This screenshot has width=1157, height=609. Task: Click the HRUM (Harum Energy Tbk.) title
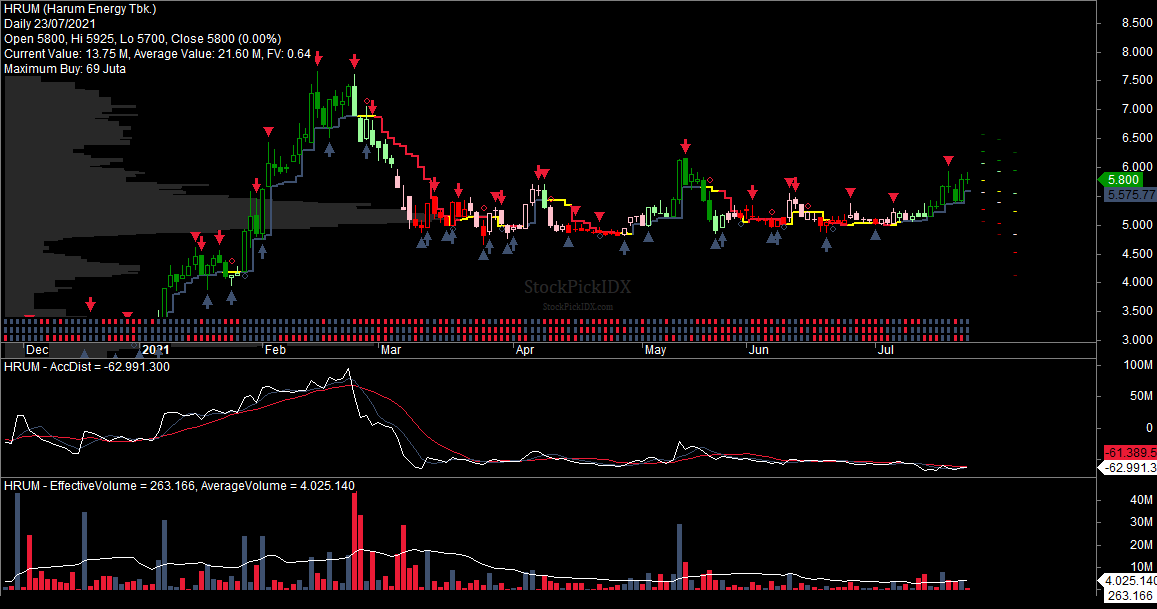pos(80,9)
